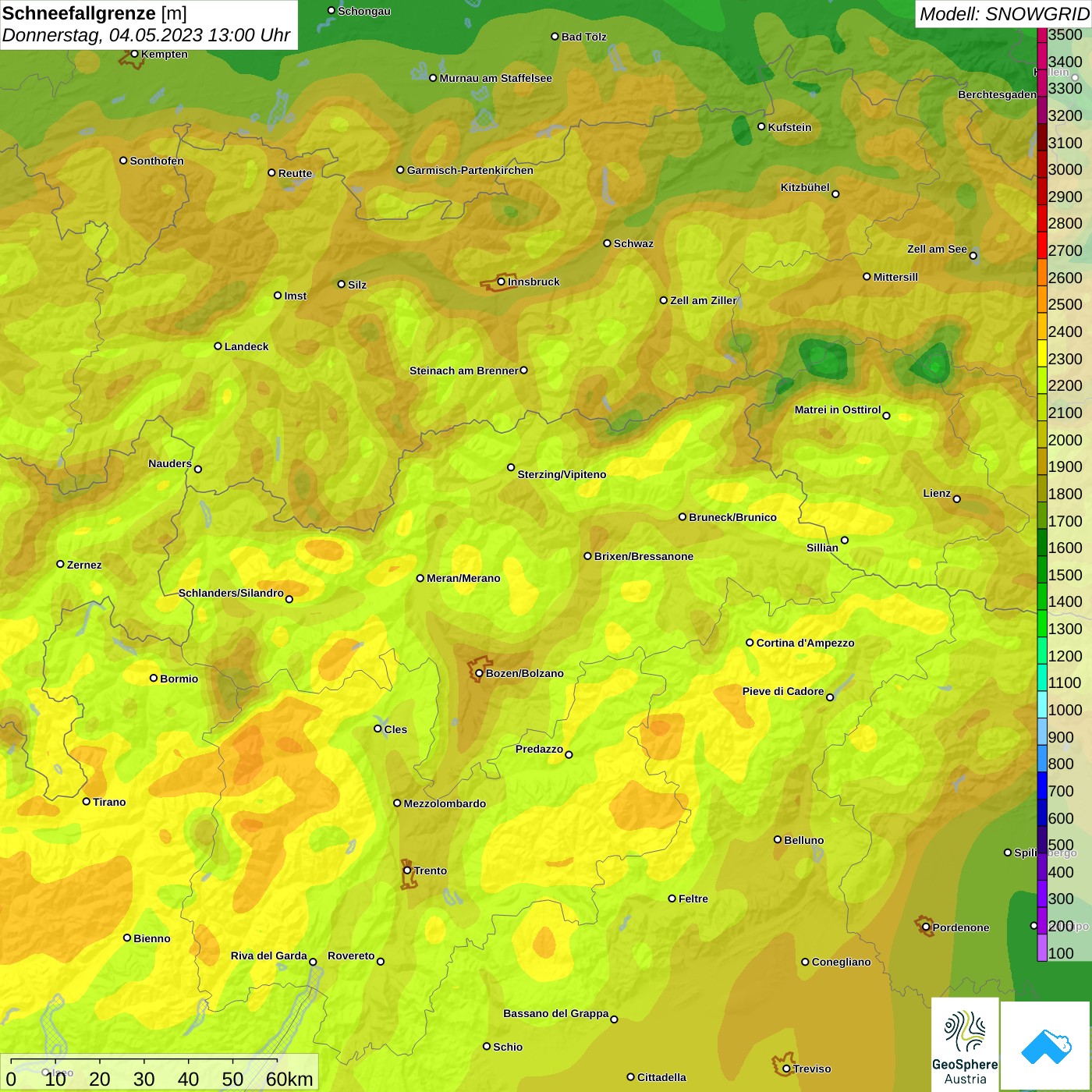Click the Murnau am Staffelsee label
The width and height of the screenshot is (1092, 1092).
[x=495, y=78]
